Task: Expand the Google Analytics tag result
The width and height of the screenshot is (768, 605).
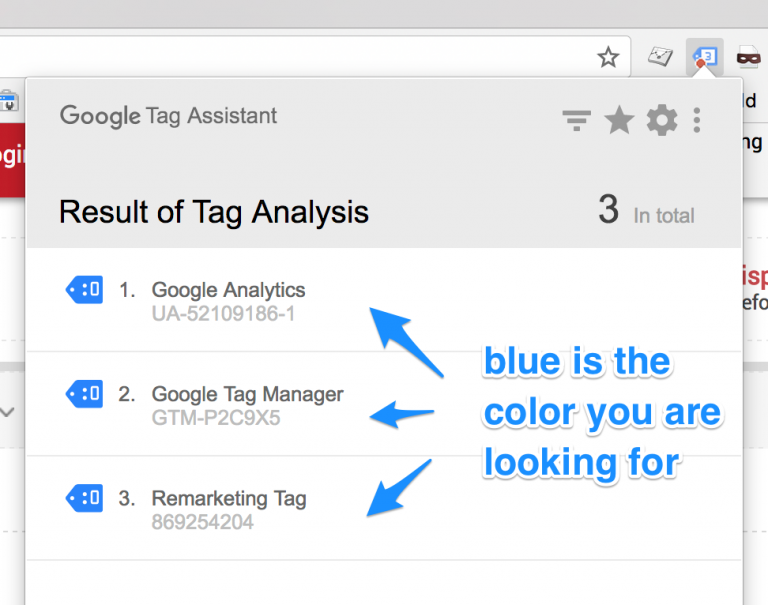Action: point(228,290)
